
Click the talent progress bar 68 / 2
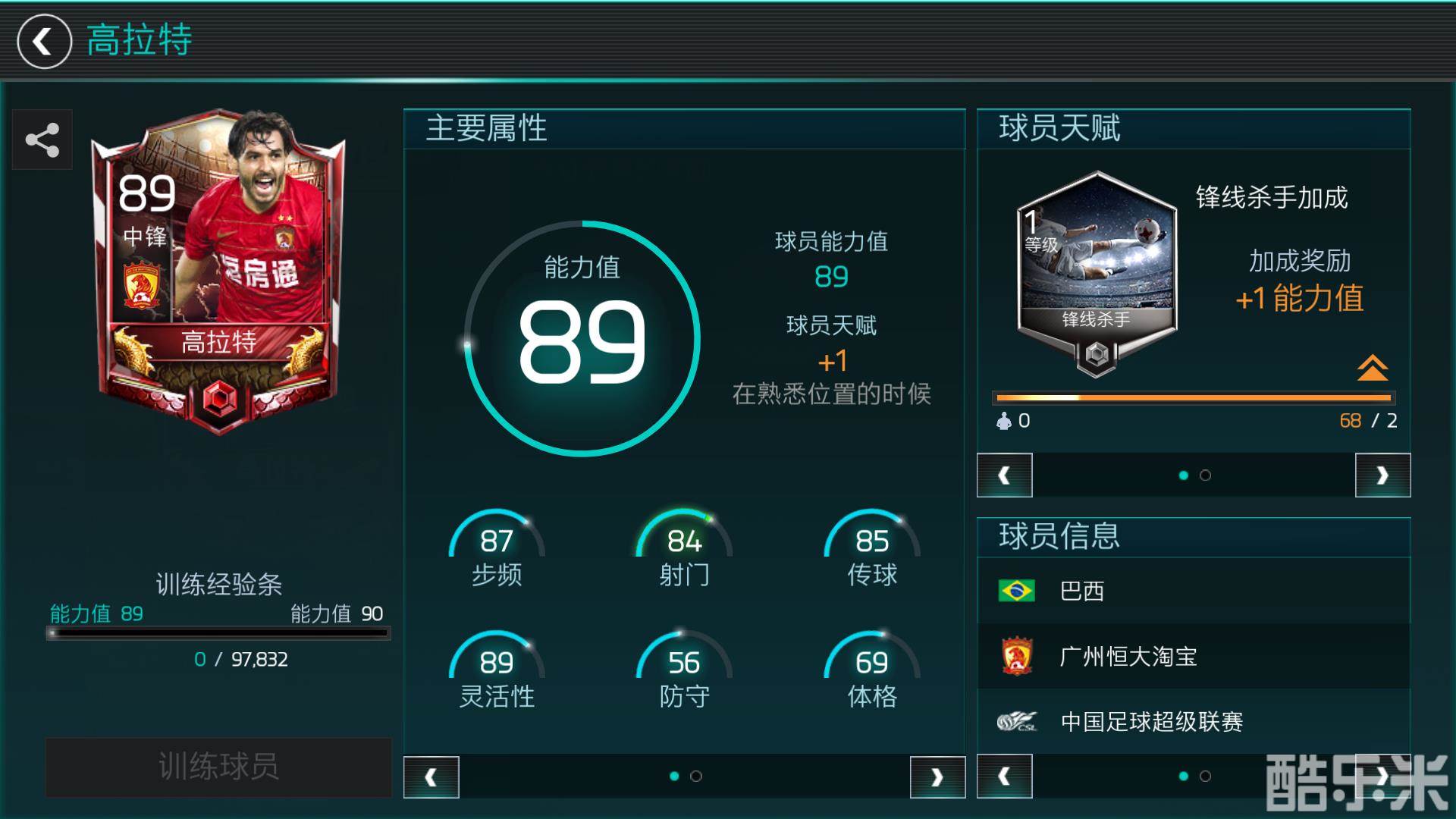coord(1194,397)
